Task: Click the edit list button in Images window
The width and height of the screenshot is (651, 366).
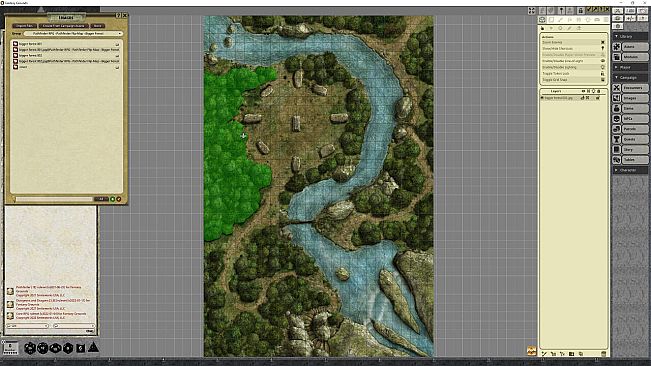Action: tap(119, 199)
